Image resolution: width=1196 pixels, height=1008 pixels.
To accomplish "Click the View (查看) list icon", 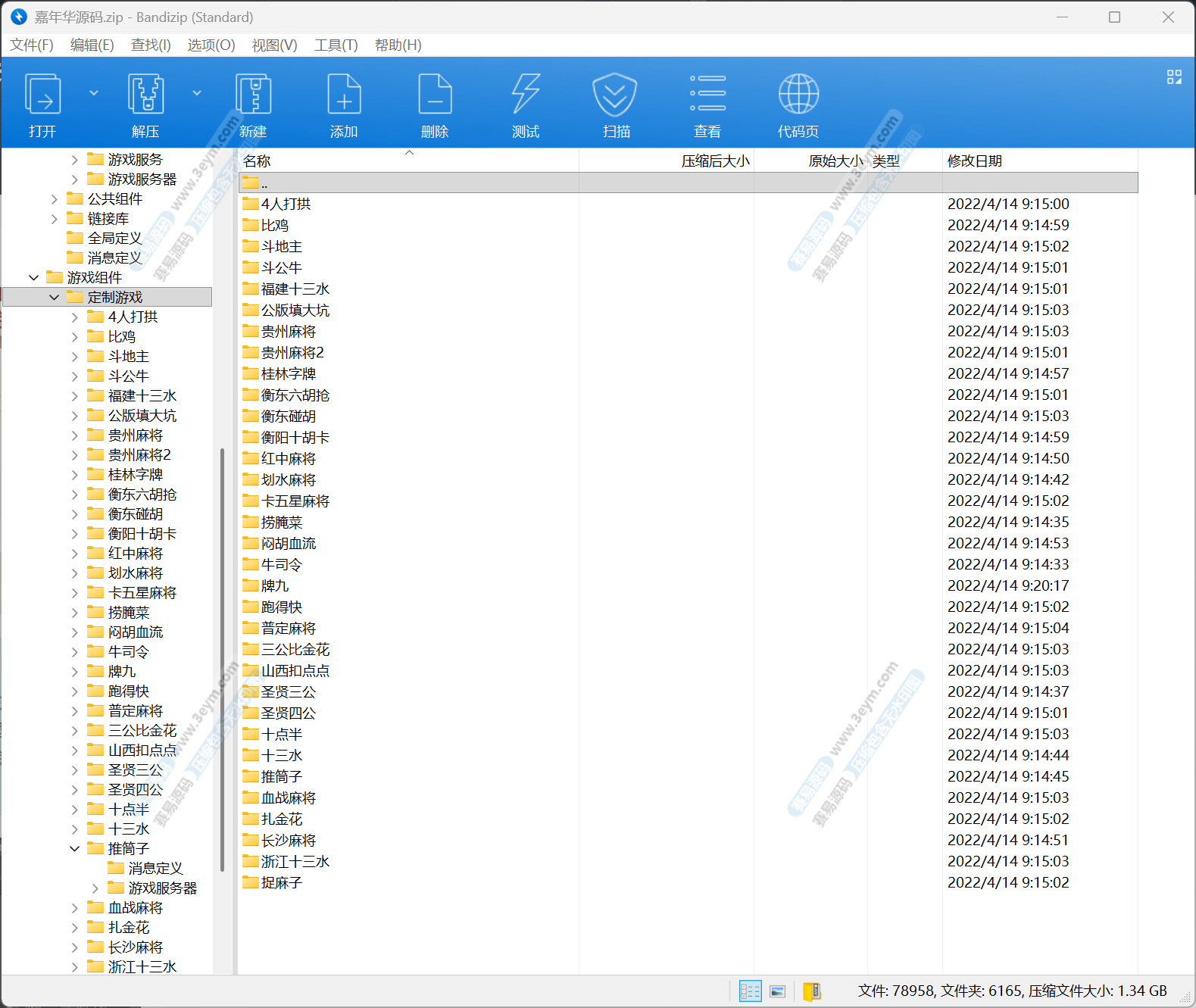I will tap(707, 95).
